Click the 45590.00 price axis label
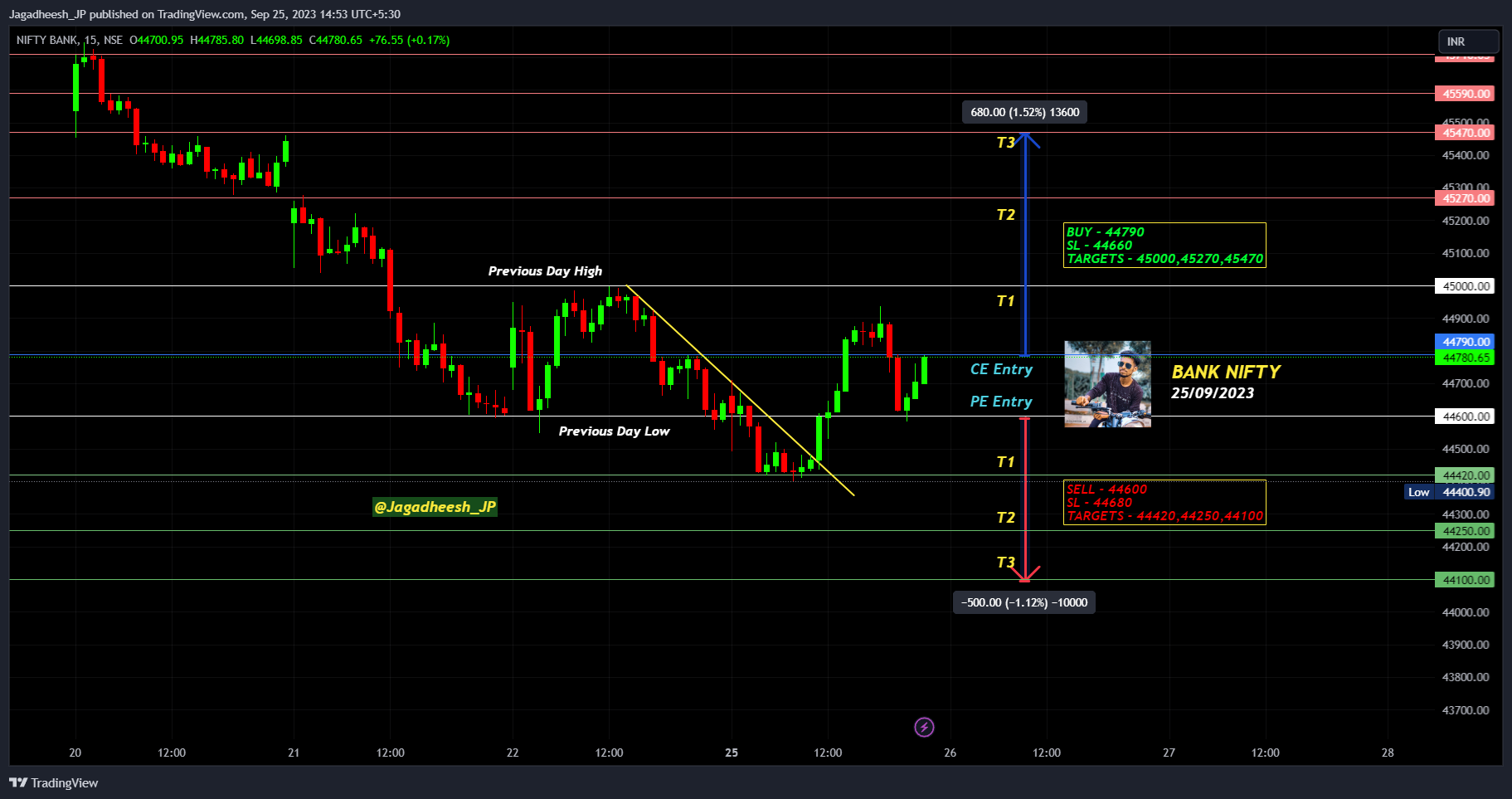Screen dimensions: 1512x799 1465,94
